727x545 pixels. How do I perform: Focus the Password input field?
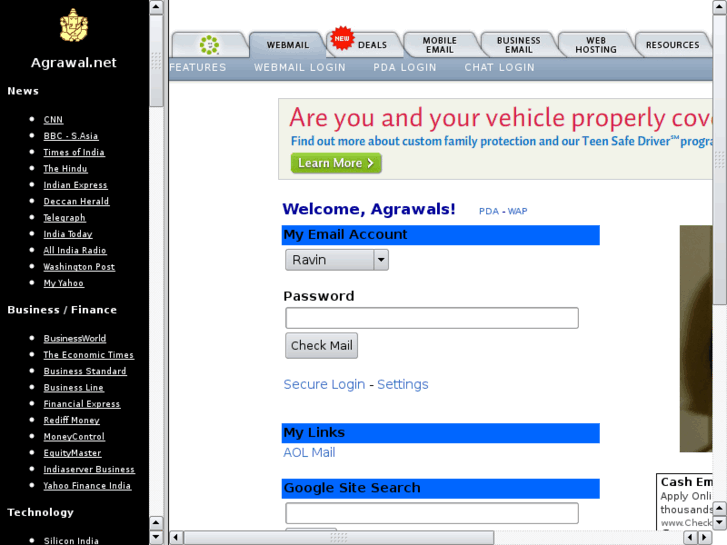(432, 318)
